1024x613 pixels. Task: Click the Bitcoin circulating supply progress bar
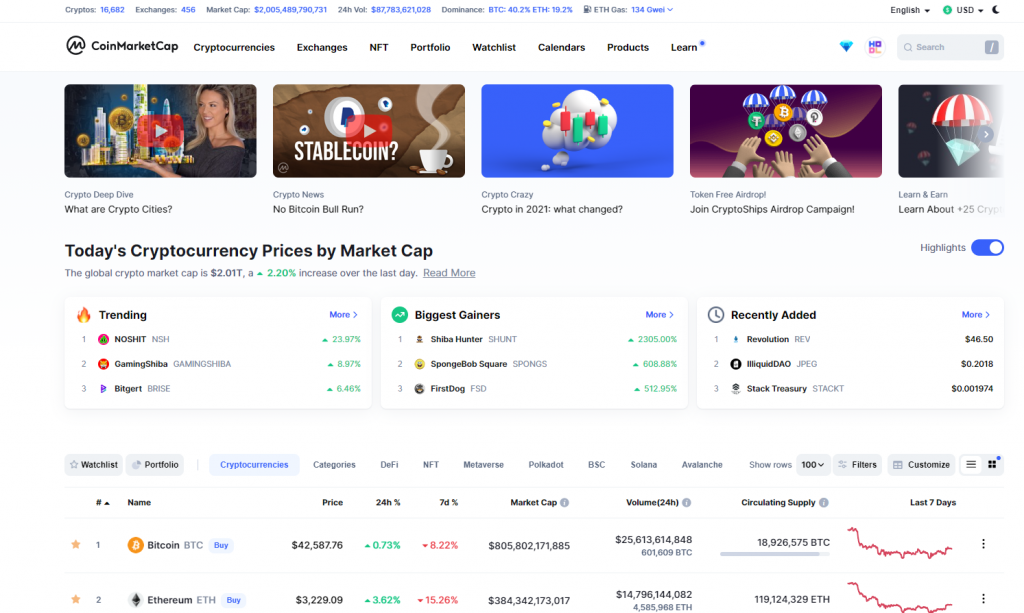[x=775, y=554]
